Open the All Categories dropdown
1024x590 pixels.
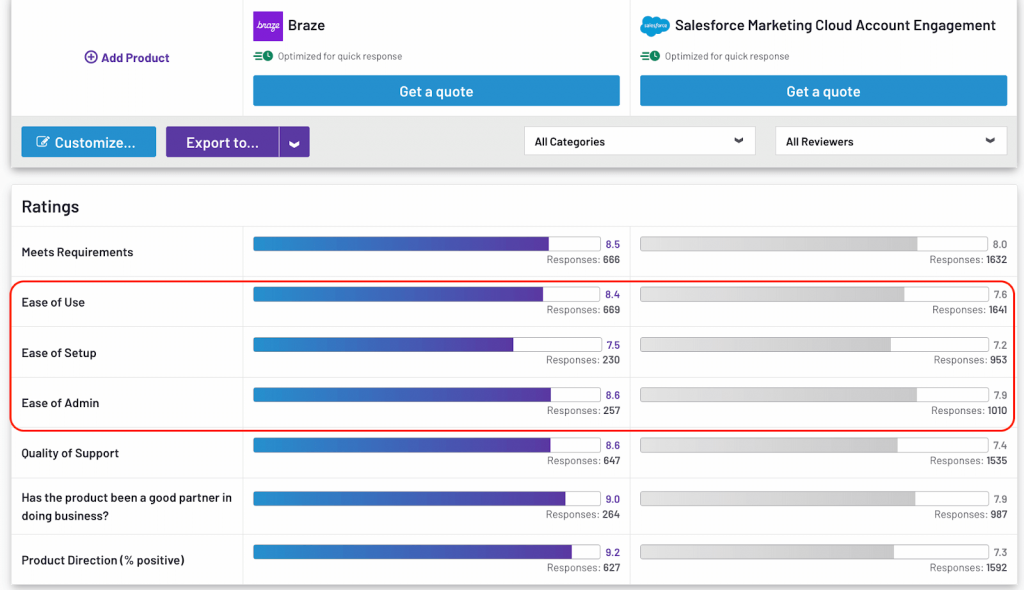coord(639,141)
